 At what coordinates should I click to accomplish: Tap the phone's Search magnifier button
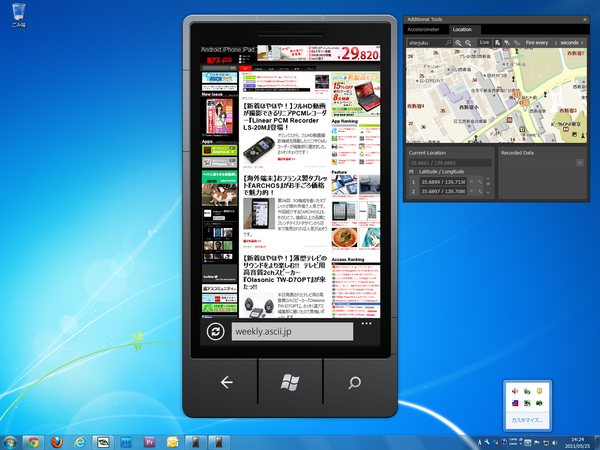point(354,382)
